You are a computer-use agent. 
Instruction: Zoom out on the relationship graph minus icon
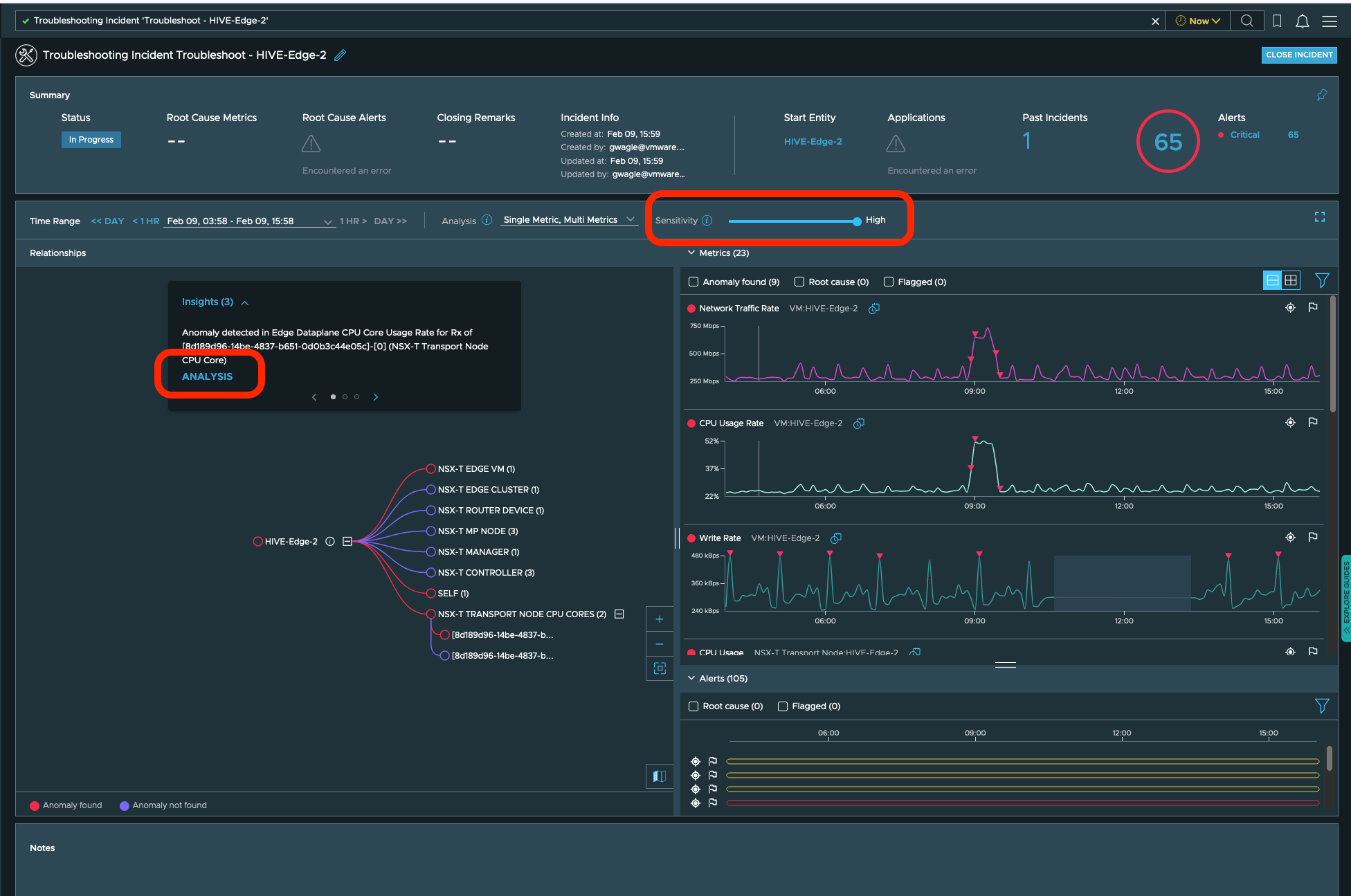click(x=660, y=644)
